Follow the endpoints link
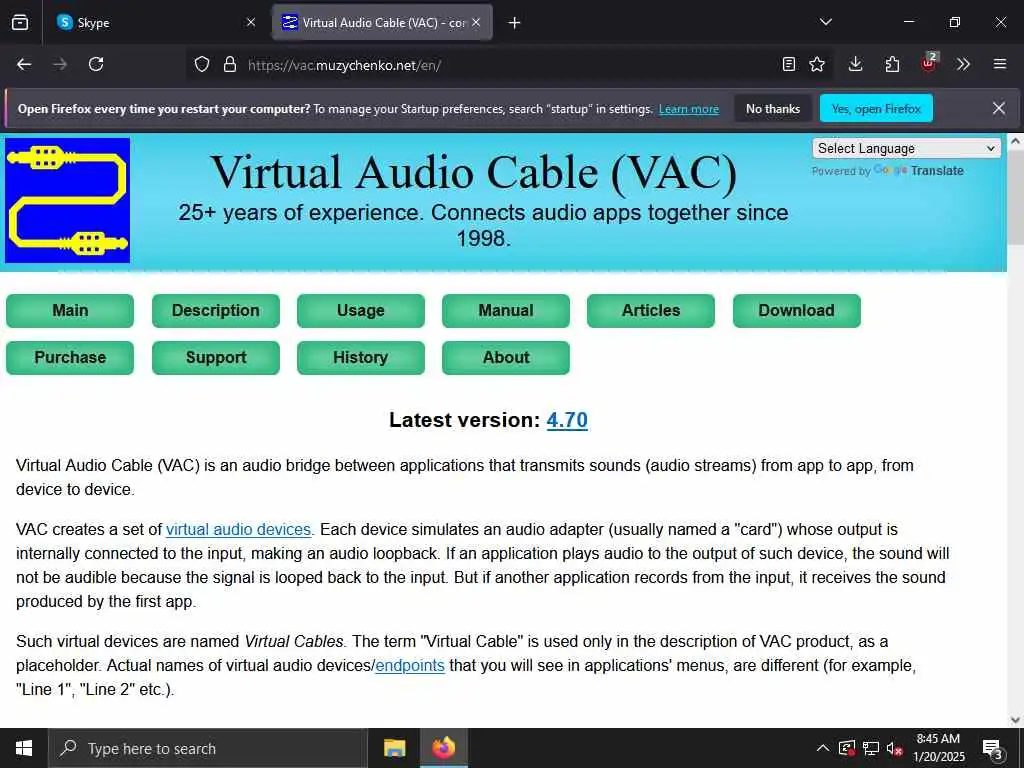1024x768 pixels. pyautogui.click(x=410, y=665)
